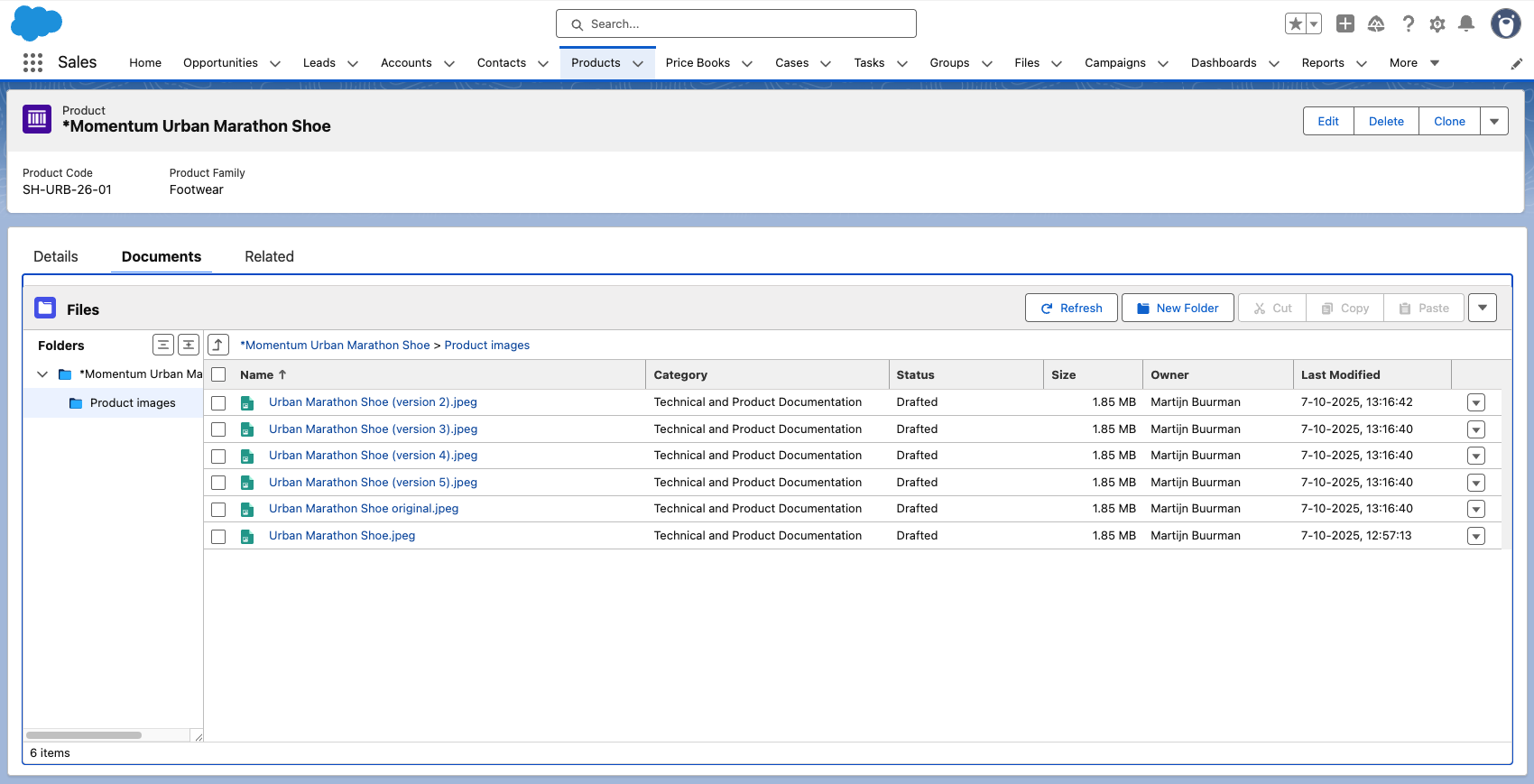This screenshot has width=1534, height=784.
Task: Click the *Momentum Urban Marathon Shoe breadcrumb link
Action: tap(335, 346)
